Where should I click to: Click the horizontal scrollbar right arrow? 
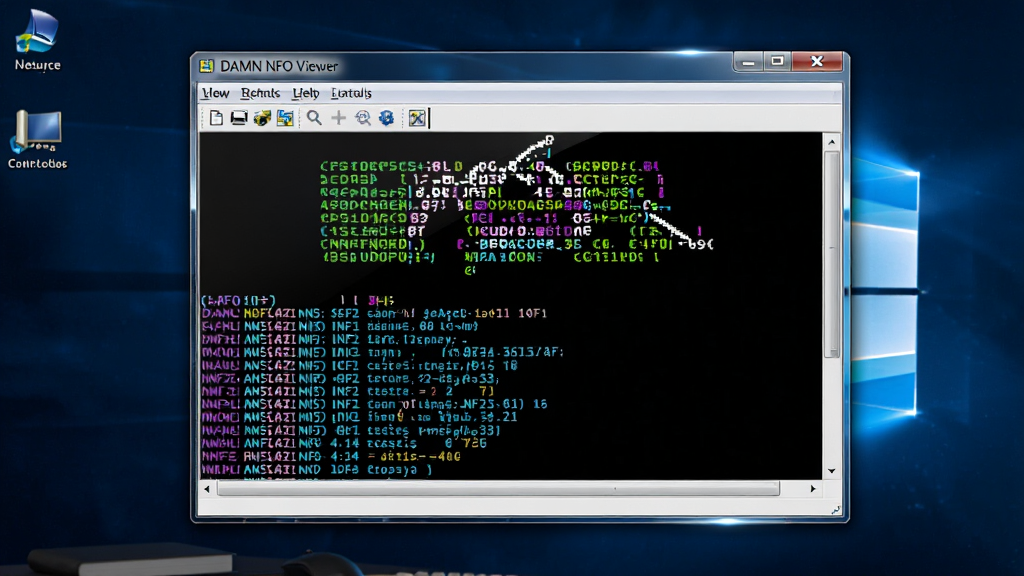tap(813, 488)
